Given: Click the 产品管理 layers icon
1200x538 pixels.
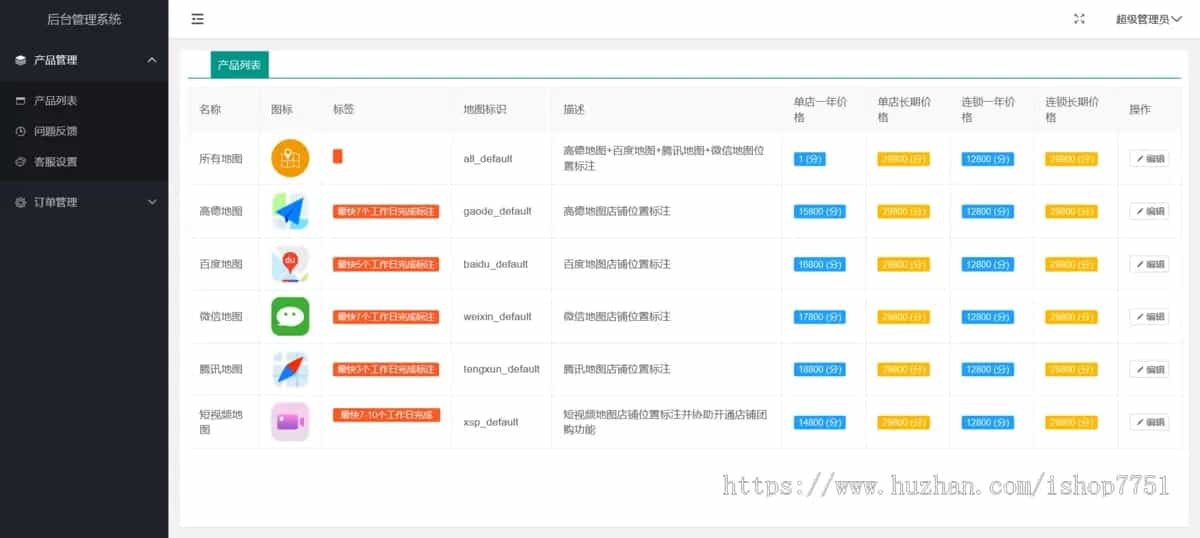Looking at the screenshot, I should (21, 60).
